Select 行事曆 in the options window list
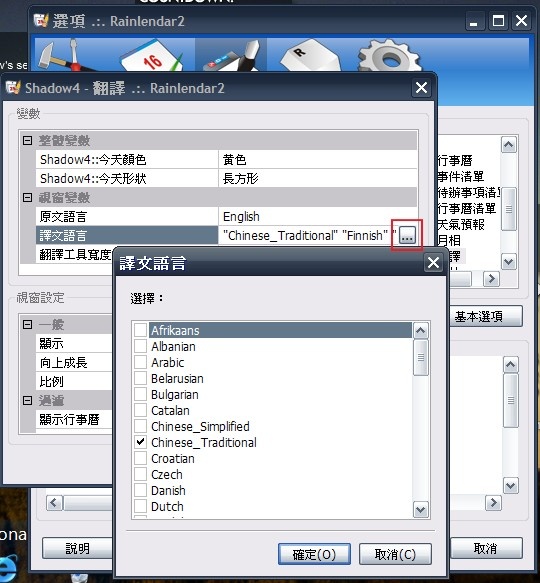 (x=455, y=161)
